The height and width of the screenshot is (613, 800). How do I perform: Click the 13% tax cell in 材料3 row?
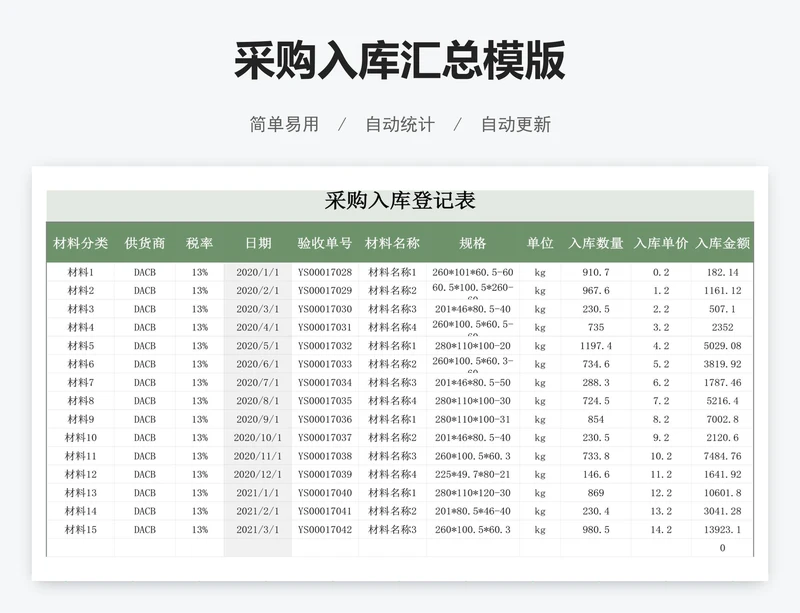click(x=199, y=309)
